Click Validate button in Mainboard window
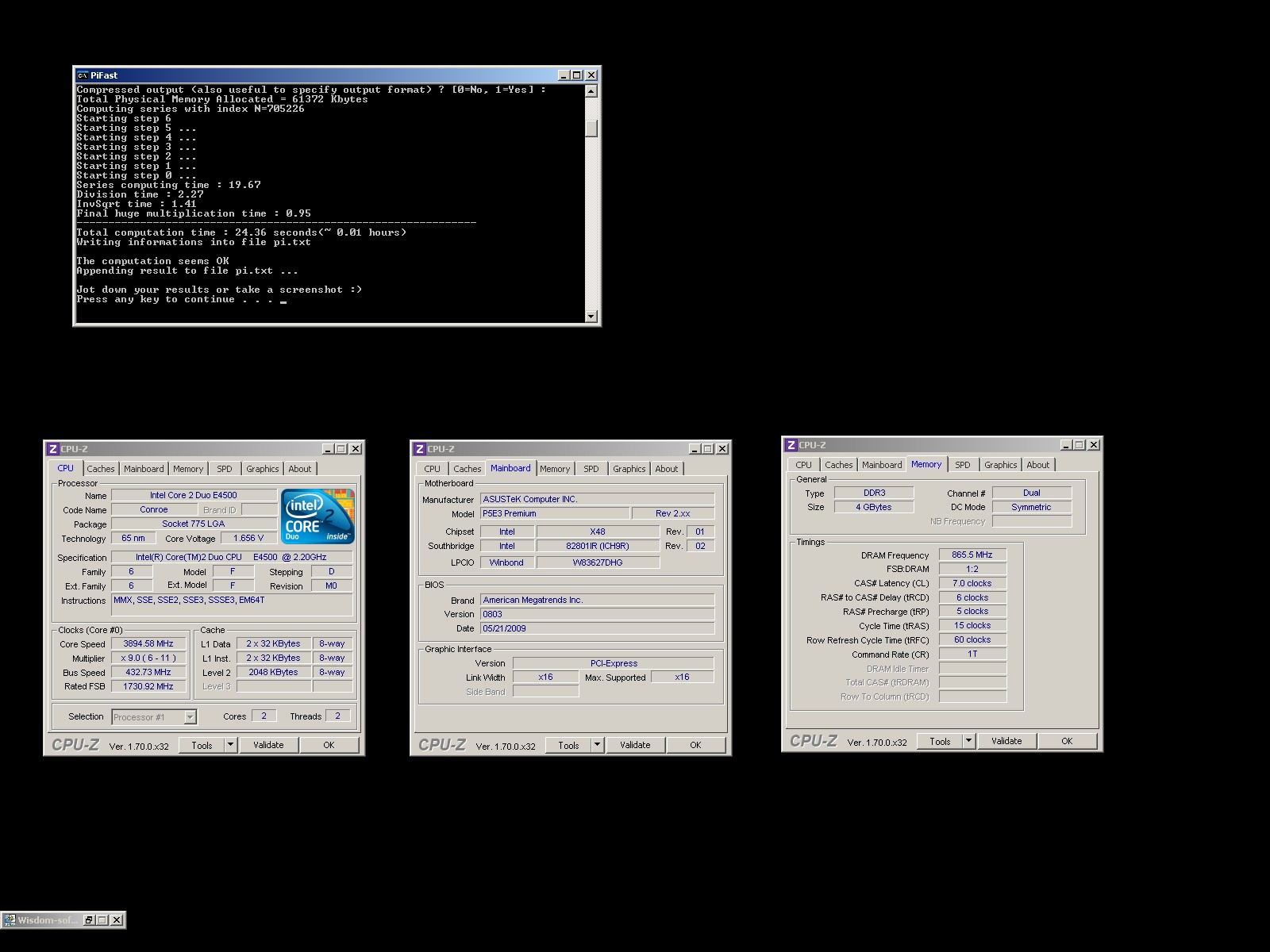Viewport: 1270px width, 952px height. [x=635, y=745]
